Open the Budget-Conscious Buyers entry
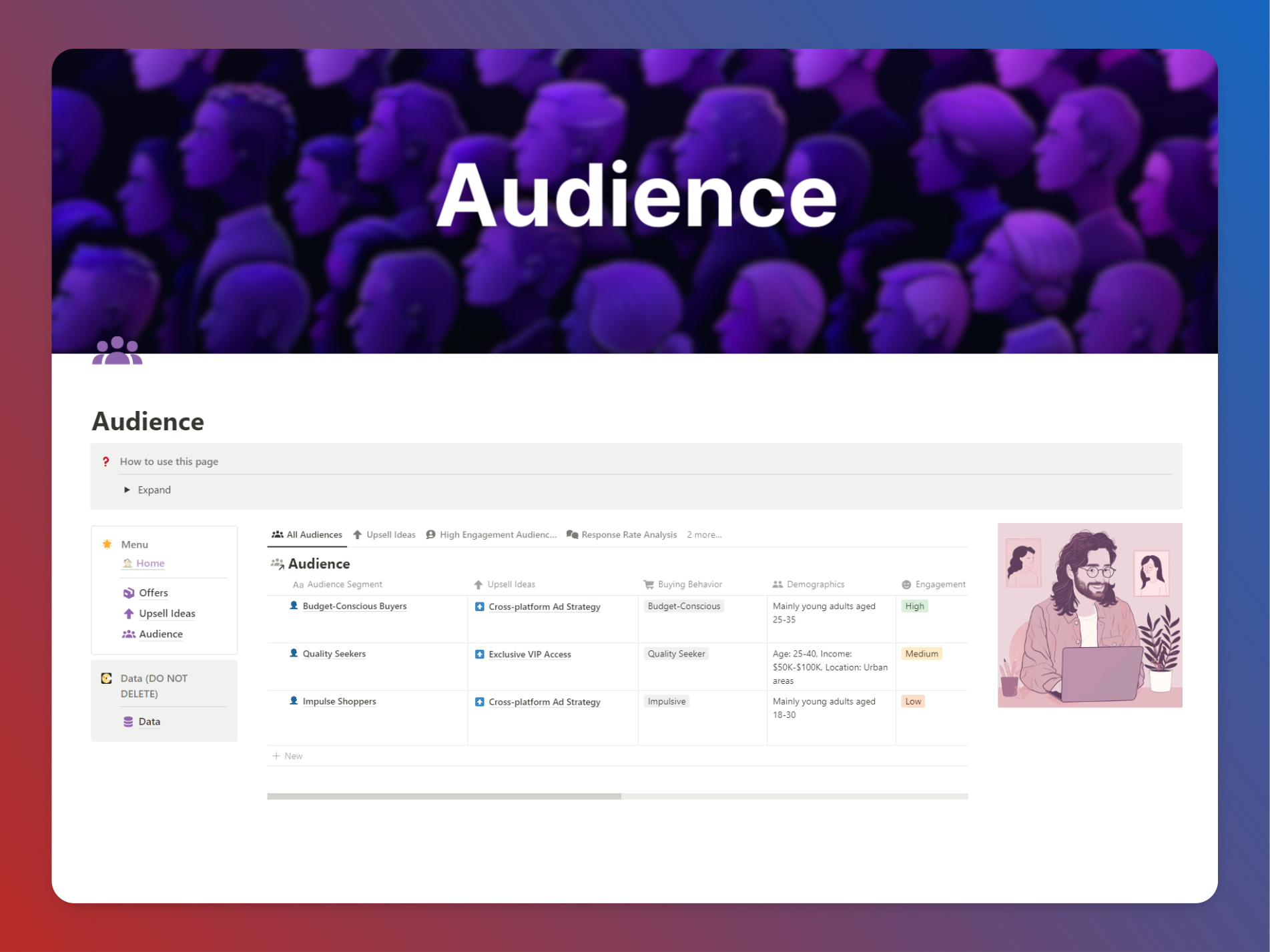Image resolution: width=1270 pixels, height=952 pixels. click(x=354, y=606)
